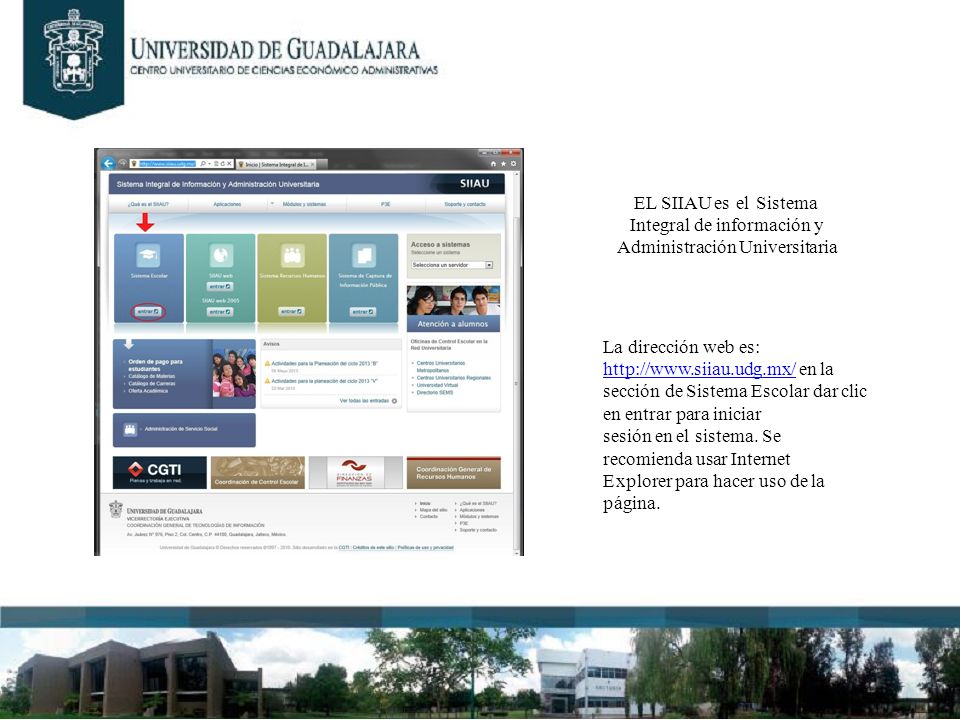The width and height of the screenshot is (960, 720).
Task: Open http://www.siiau.udg.mx/ hyperlink in slide text
Action: coord(699,369)
